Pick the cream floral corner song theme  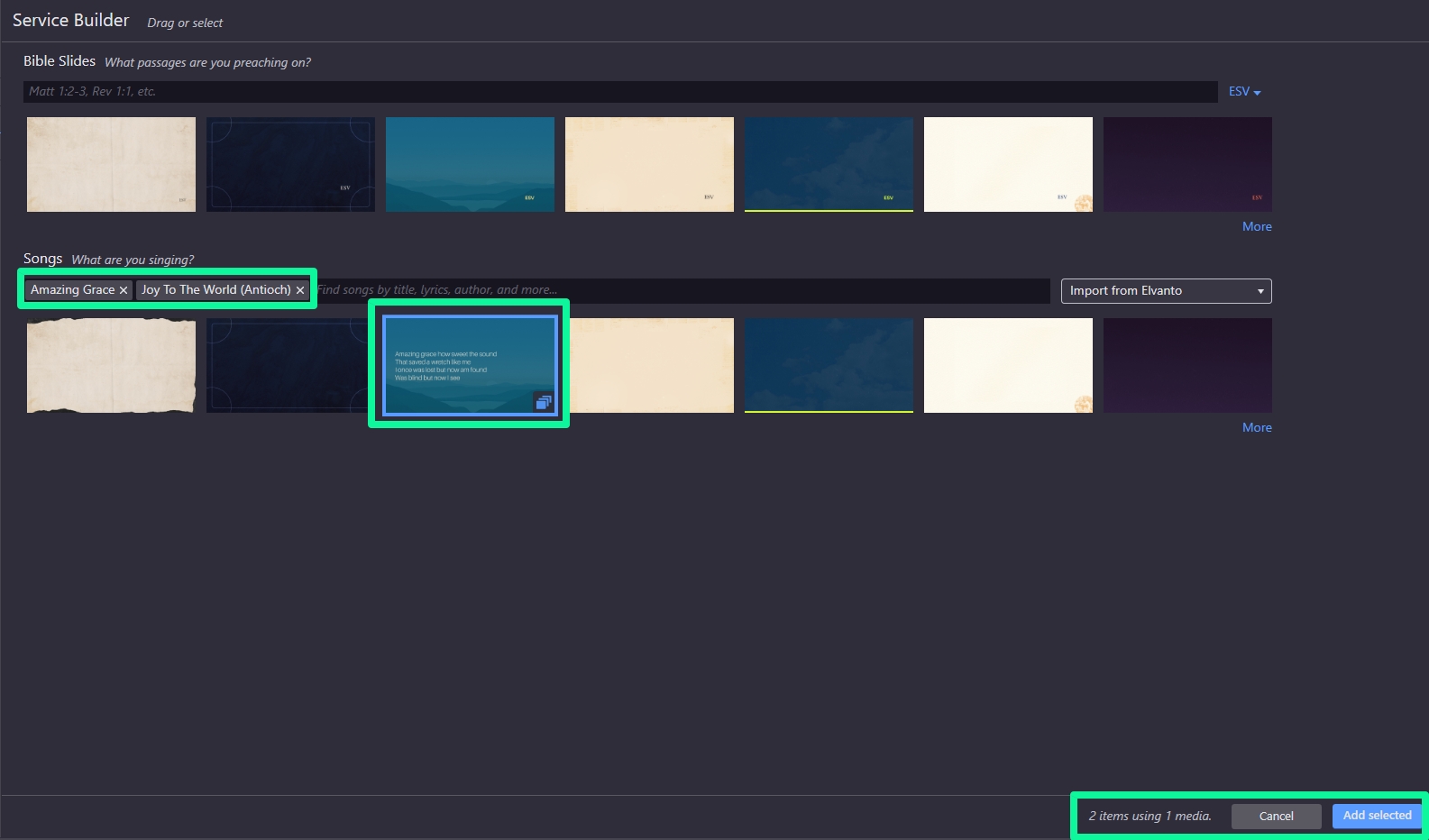tap(1008, 366)
